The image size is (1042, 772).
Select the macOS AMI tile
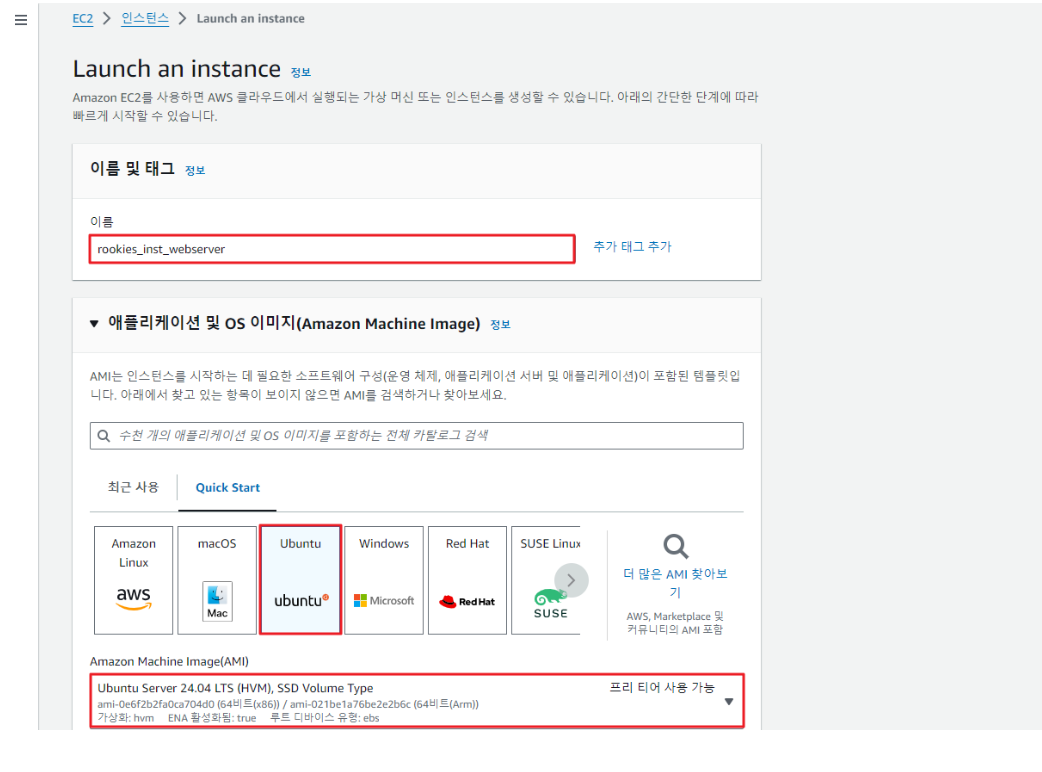pyautogui.click(x=217, y=580)
